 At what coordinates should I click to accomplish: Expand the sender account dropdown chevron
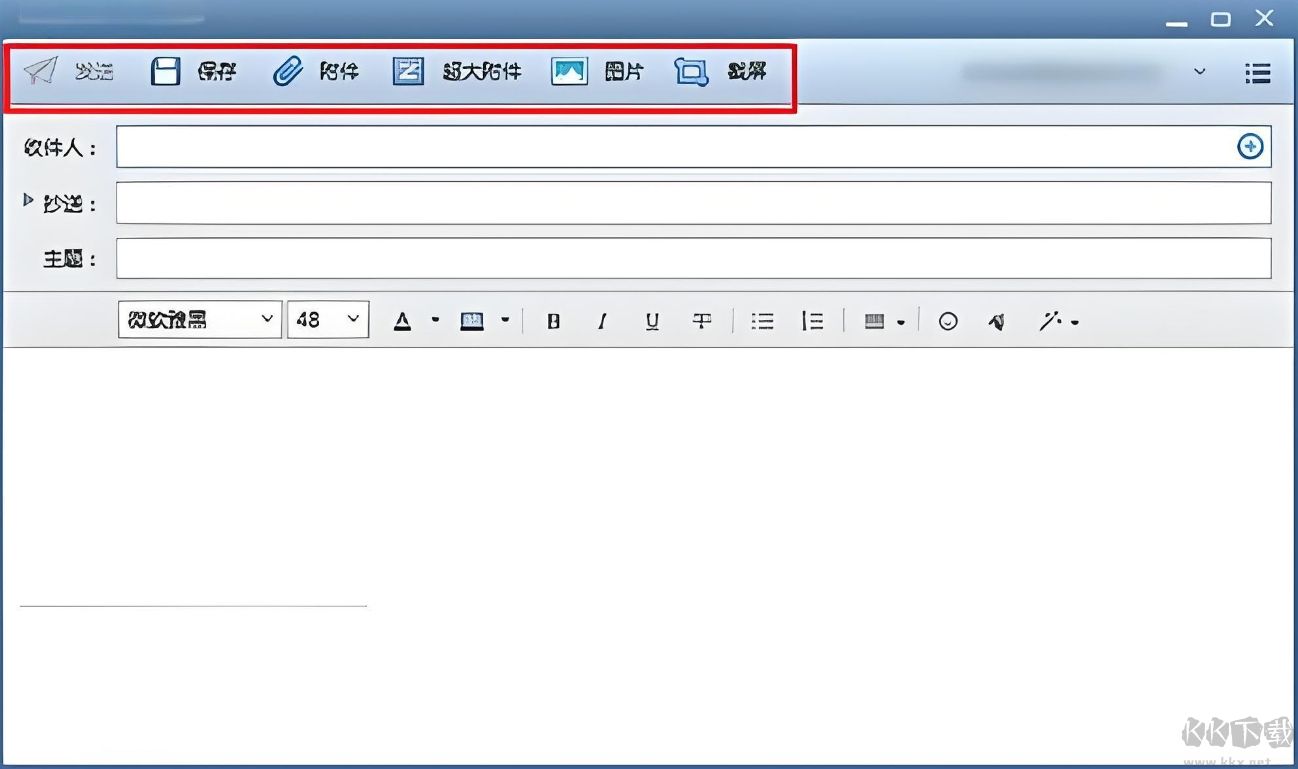coord(1200,72)
